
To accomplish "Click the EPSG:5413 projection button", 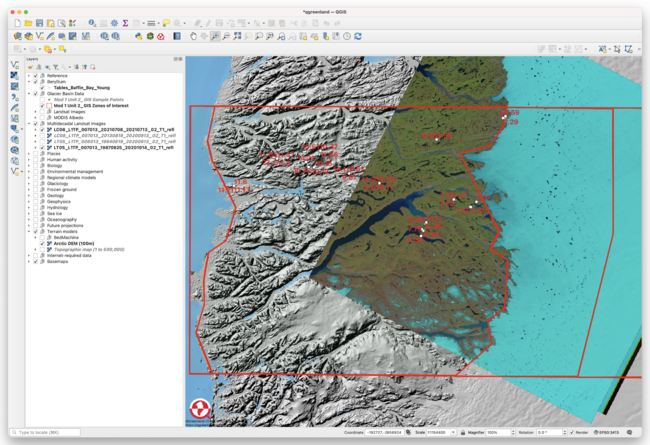I will (607, 432).
